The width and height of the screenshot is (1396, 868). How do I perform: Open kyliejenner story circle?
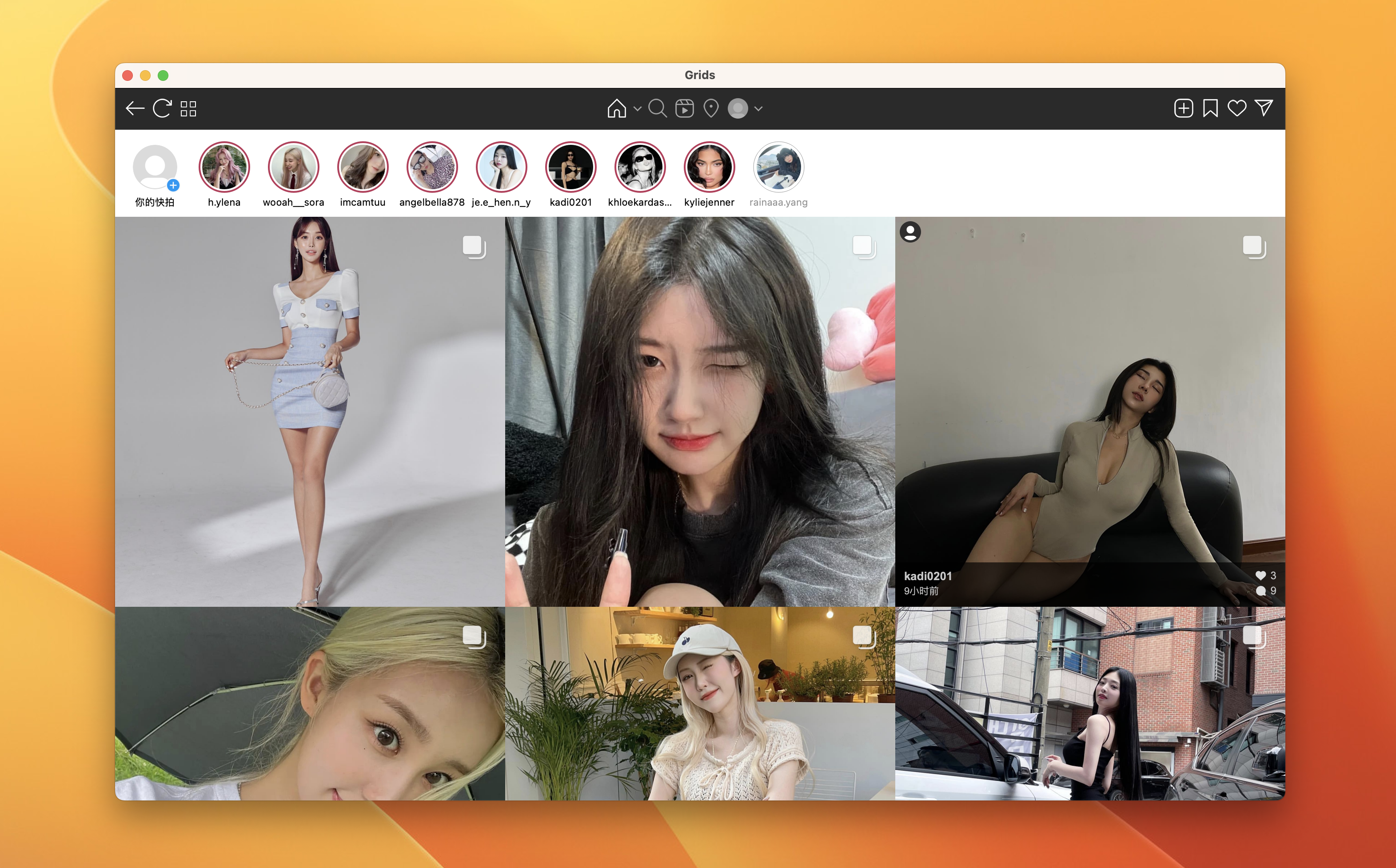709,167
